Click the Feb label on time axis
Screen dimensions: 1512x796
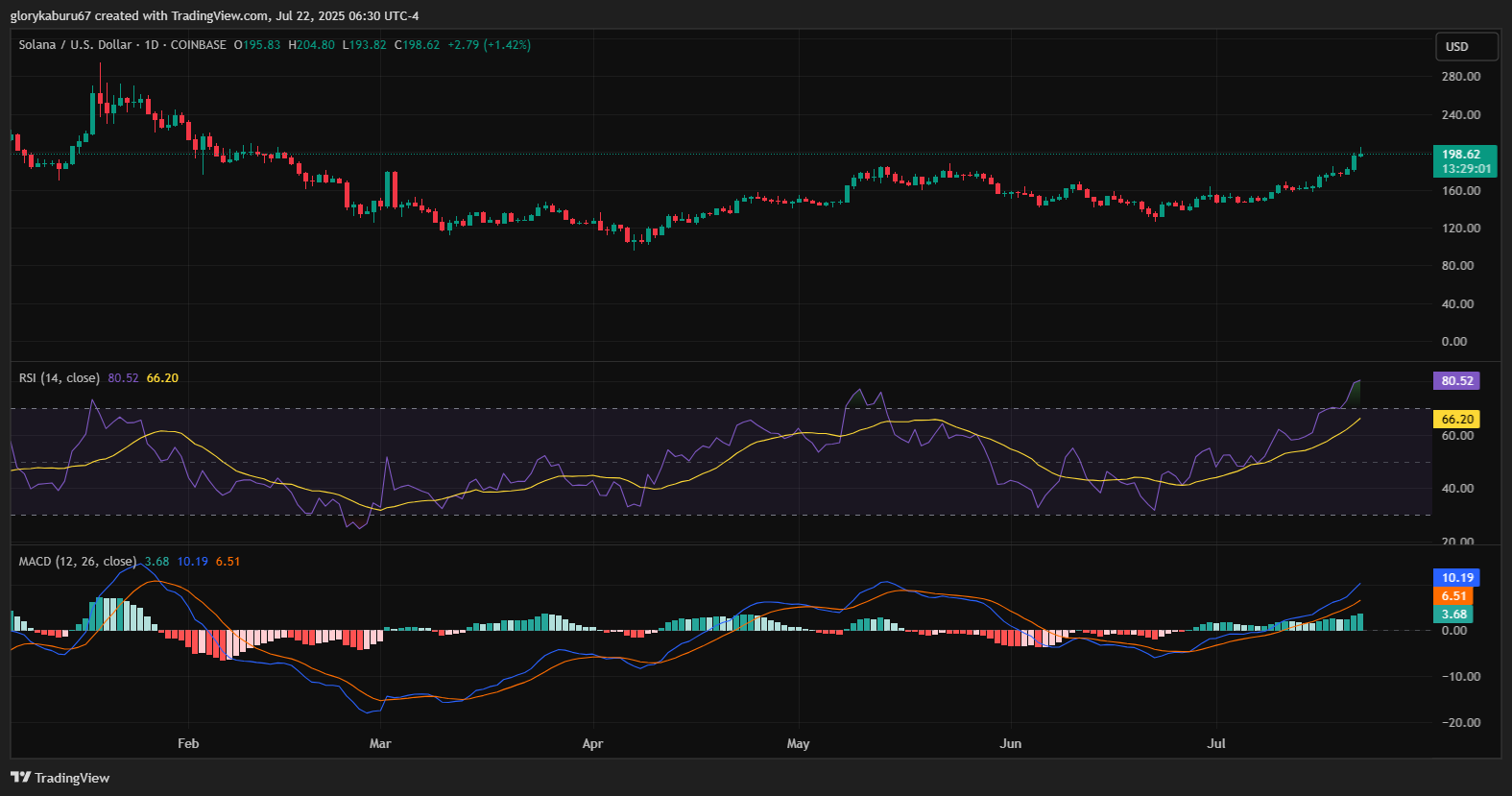(x=188, y=743)
